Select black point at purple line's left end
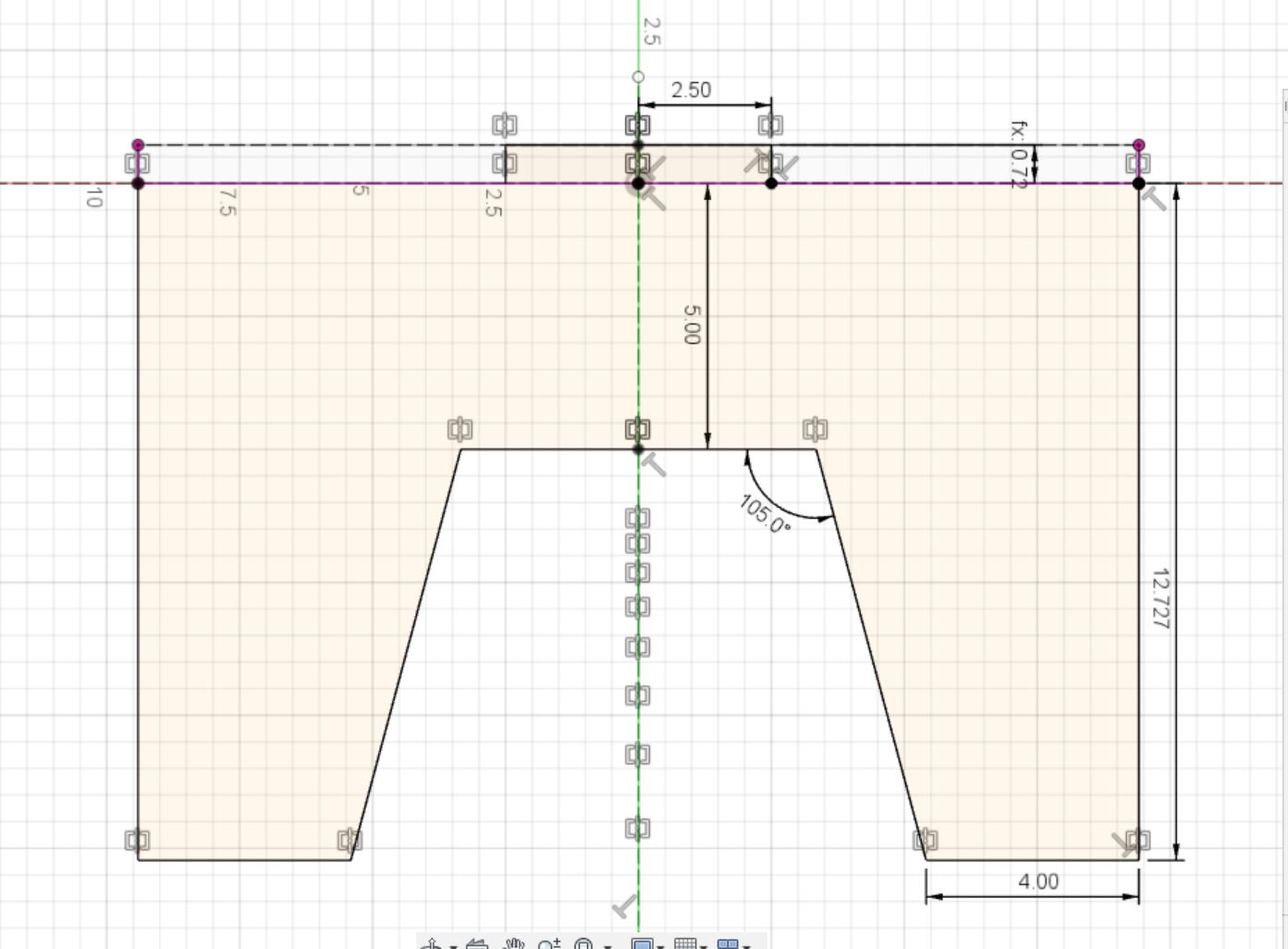The width and height of the screenshot is (1288, 949). 139,183
